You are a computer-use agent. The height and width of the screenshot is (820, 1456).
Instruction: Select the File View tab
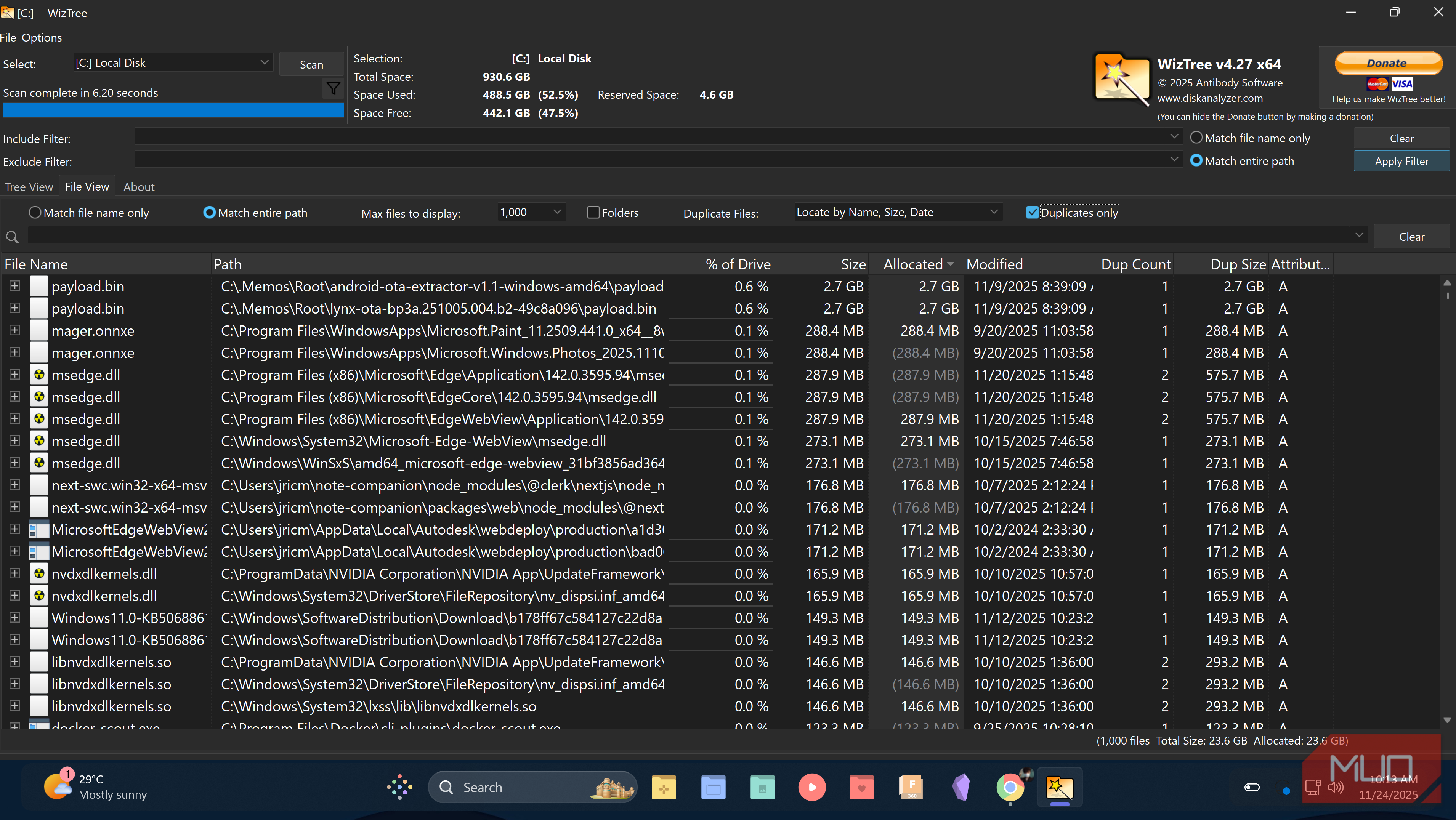(87, 186)
